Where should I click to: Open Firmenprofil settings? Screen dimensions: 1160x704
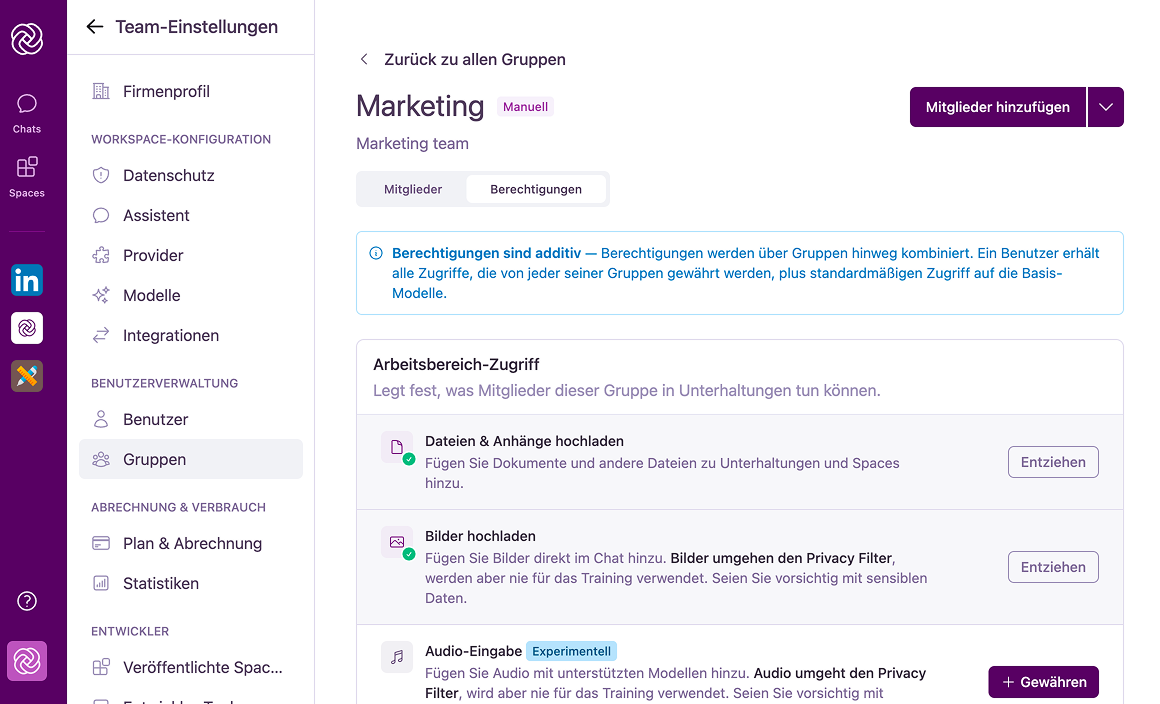(191, 91)
